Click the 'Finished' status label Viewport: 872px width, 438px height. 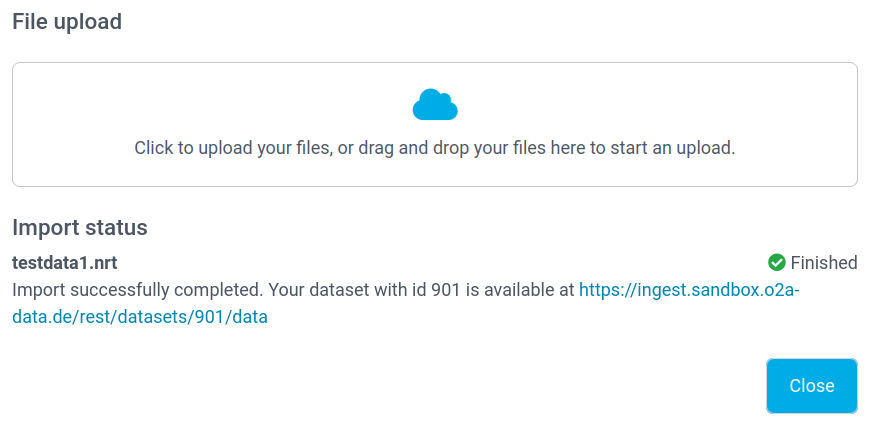pos(824,263)
